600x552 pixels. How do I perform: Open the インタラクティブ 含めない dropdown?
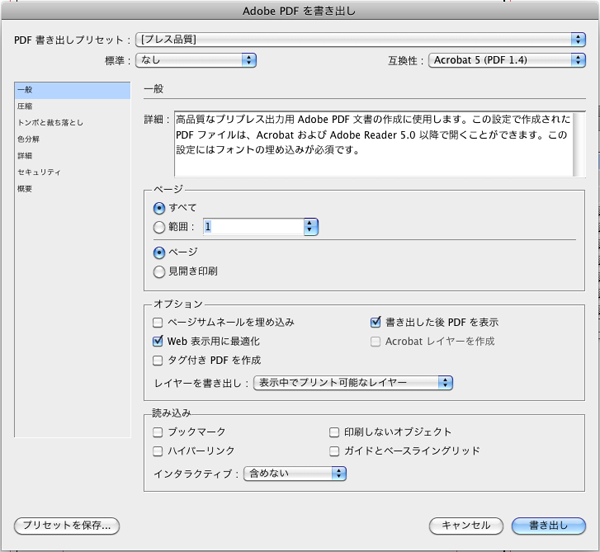[x=295, y=474]
